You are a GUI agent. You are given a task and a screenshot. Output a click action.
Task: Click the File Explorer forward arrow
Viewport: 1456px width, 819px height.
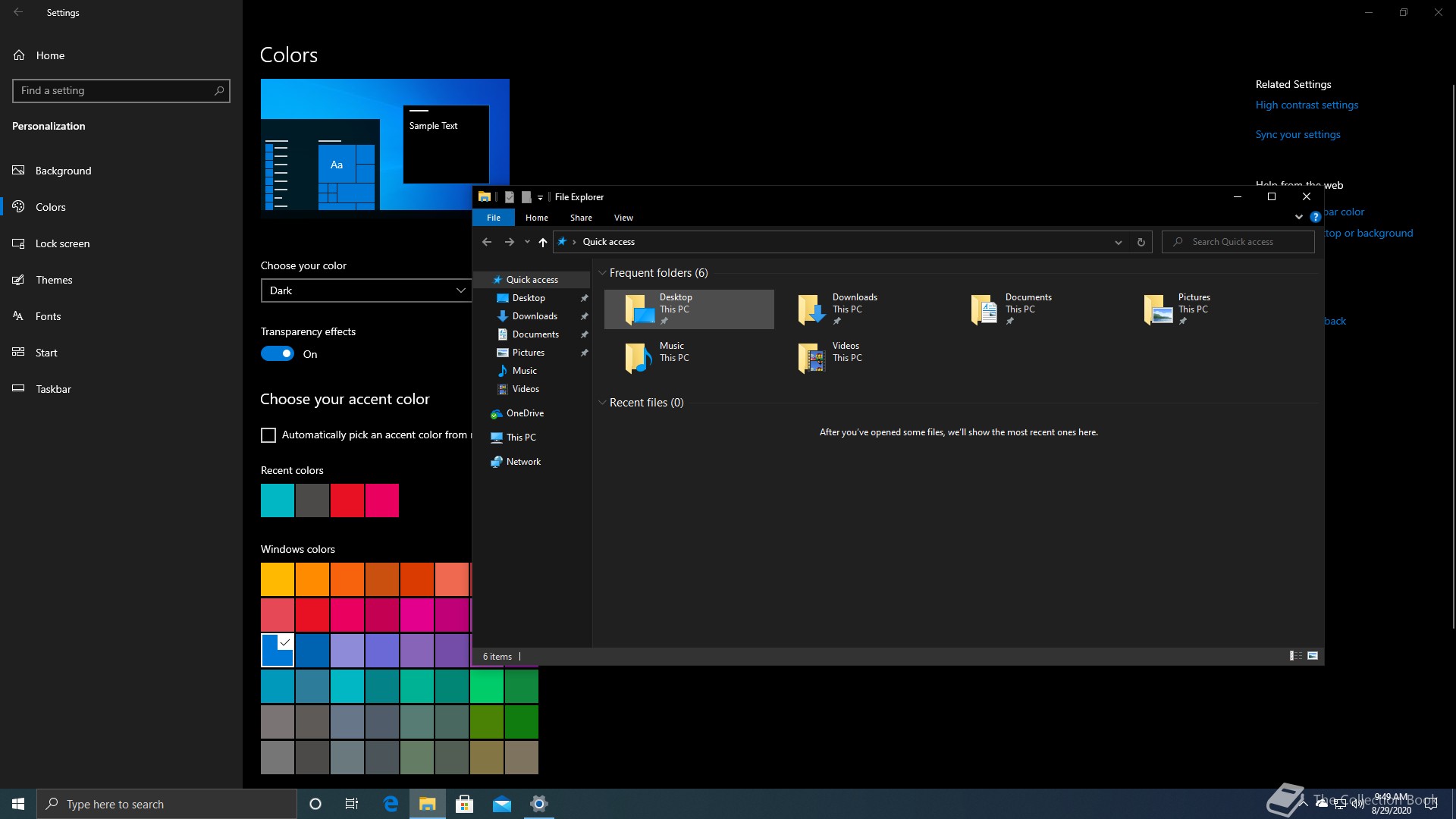[x=510, y=242]
